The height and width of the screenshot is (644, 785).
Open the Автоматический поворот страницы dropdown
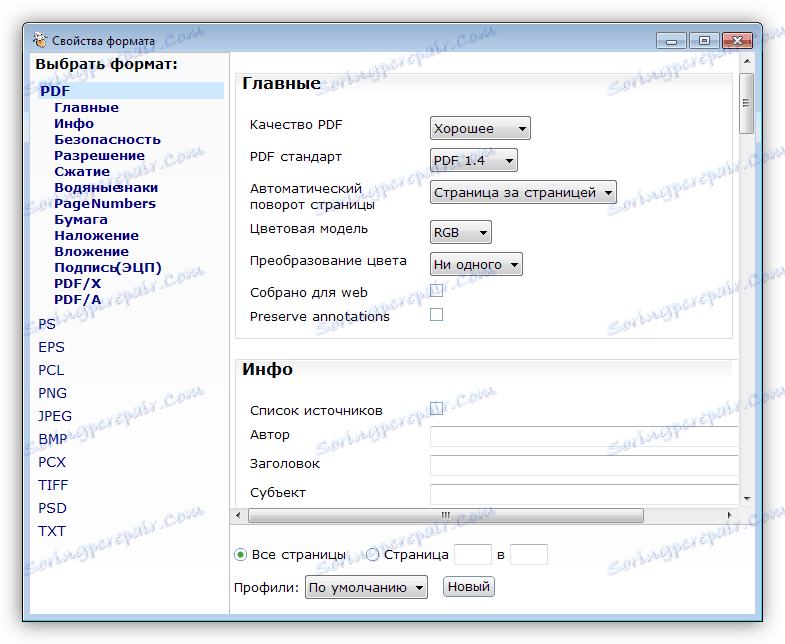click(523, 192)
